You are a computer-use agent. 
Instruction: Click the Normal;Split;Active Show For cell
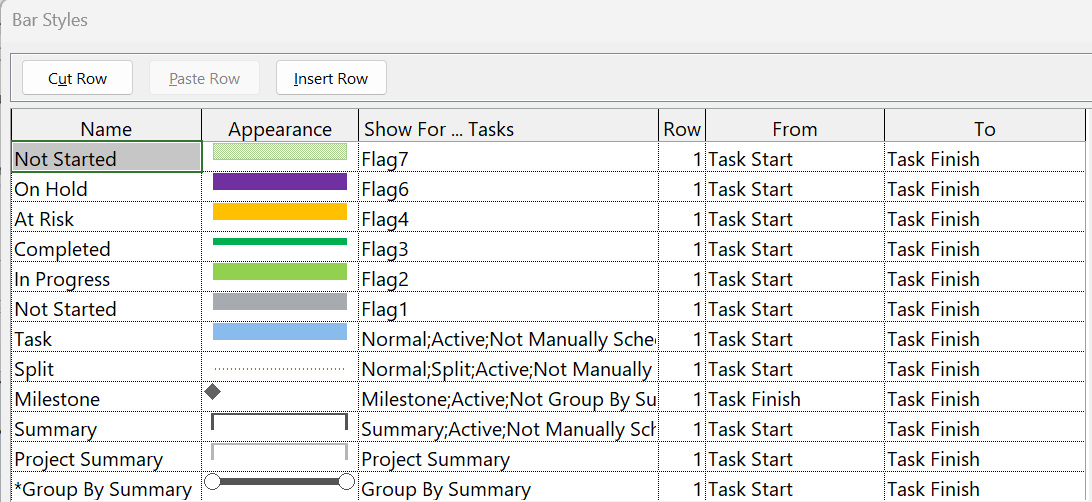point(508,368)
